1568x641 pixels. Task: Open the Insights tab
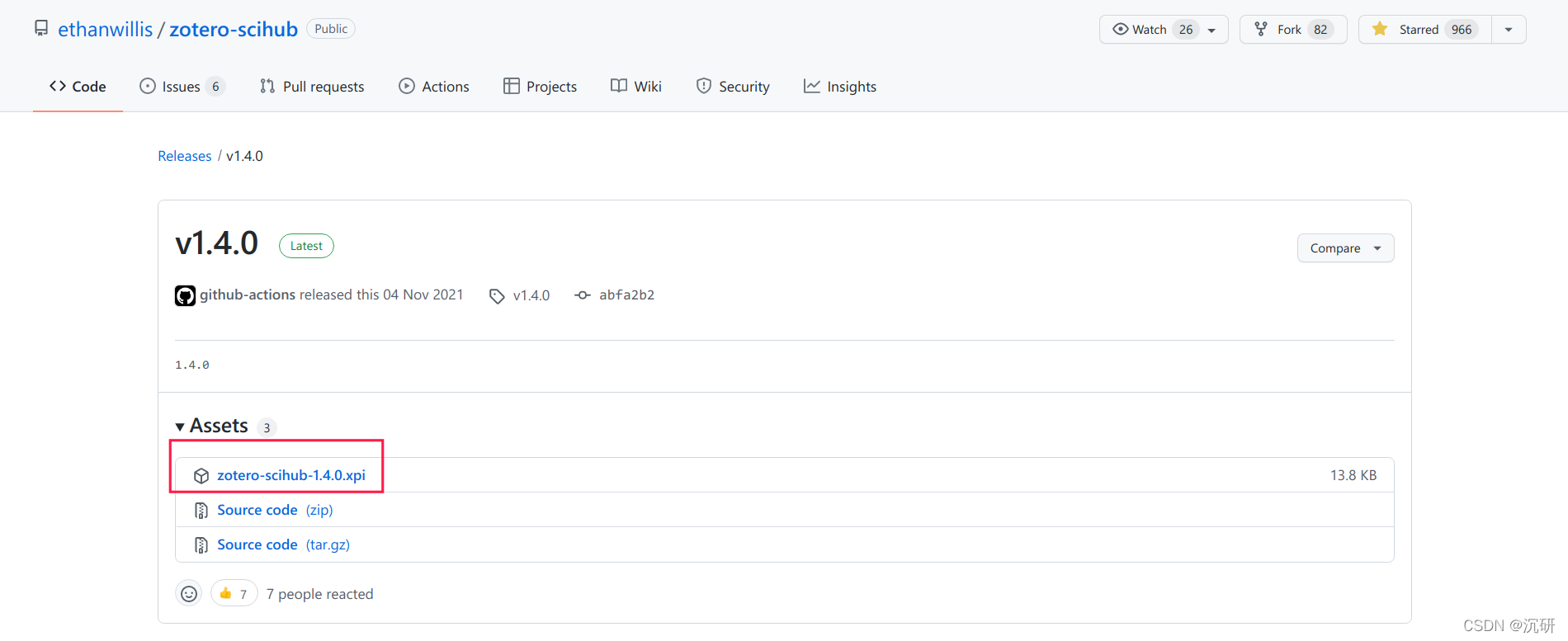tap(840, 87)
